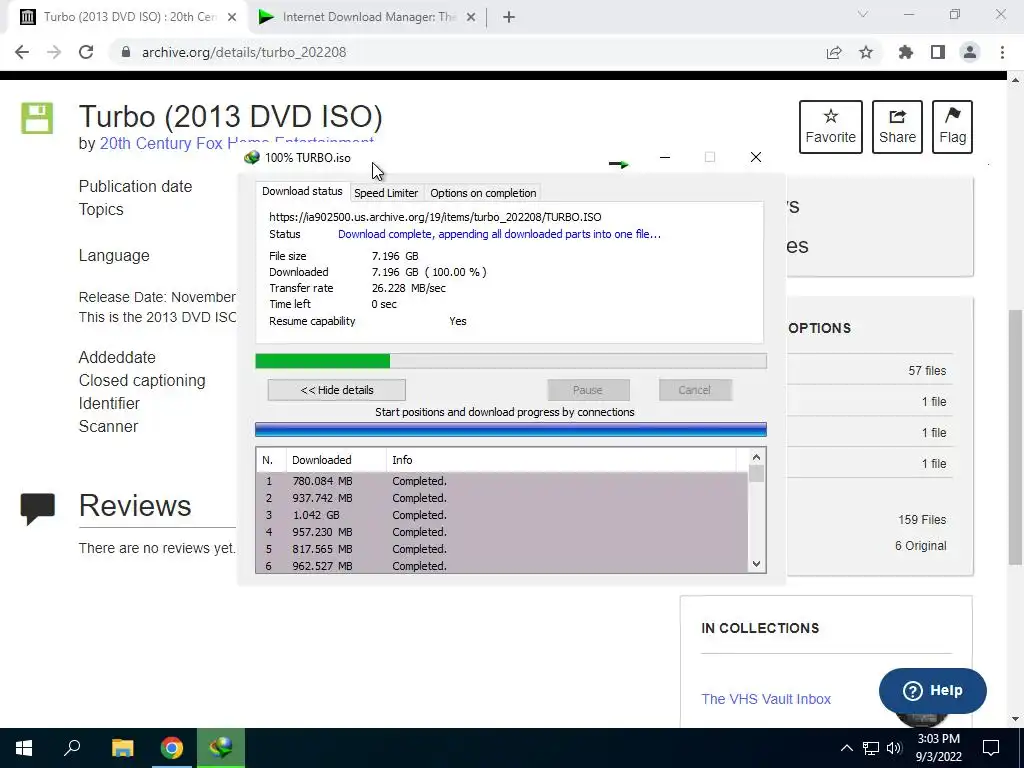The height and width of the screenshot is (768, 1024).
Task: Close the Turbo (2013 DVD ISO) tab
Action: pyautogui.click(x=232, y=17)
